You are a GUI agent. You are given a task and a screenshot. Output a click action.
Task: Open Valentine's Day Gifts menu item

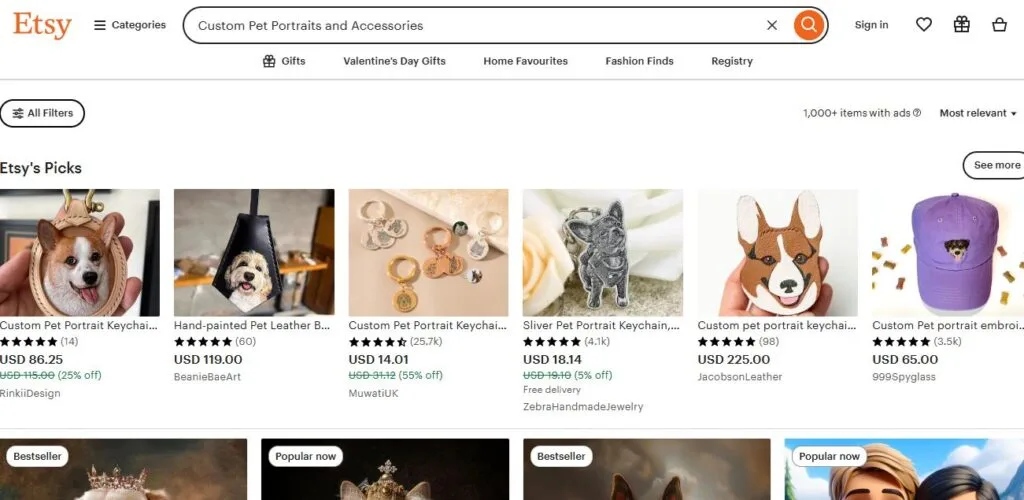tap(394, 61)
